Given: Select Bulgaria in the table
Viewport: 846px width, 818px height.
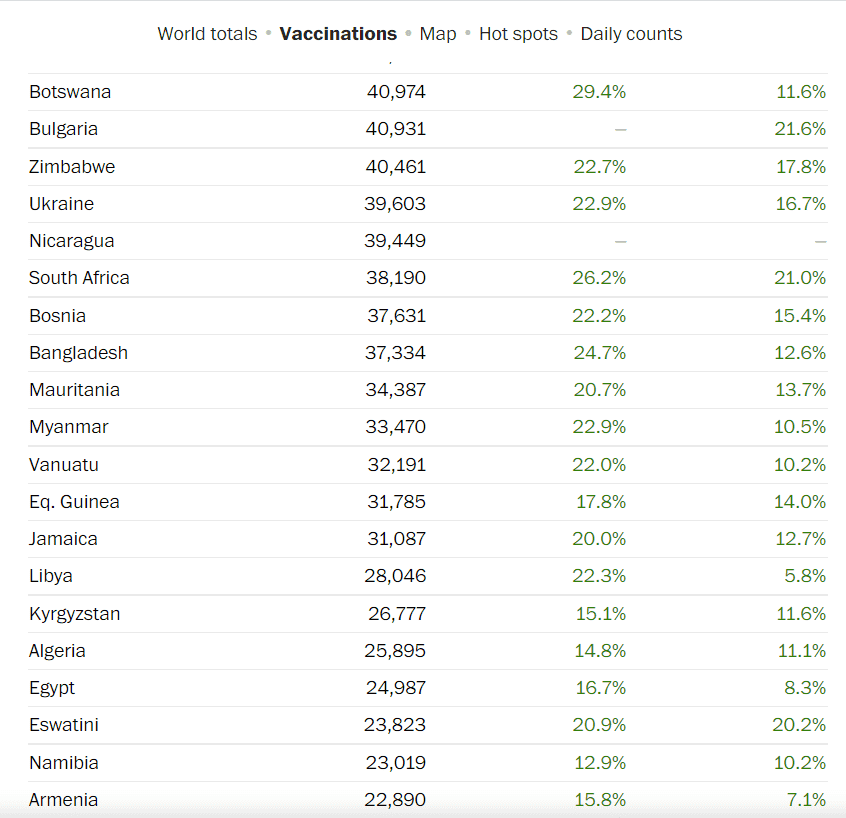Looking at the screenshot, I should 63,129.
